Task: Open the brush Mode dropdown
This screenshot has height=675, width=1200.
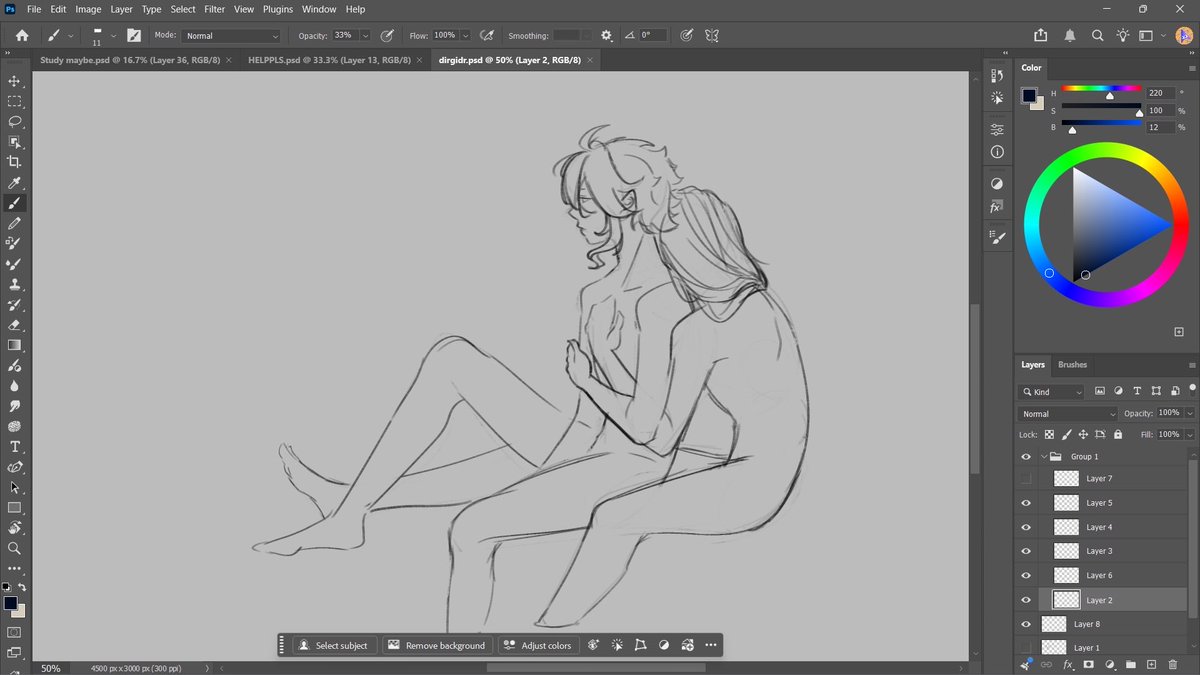Action: click(231, 35)
